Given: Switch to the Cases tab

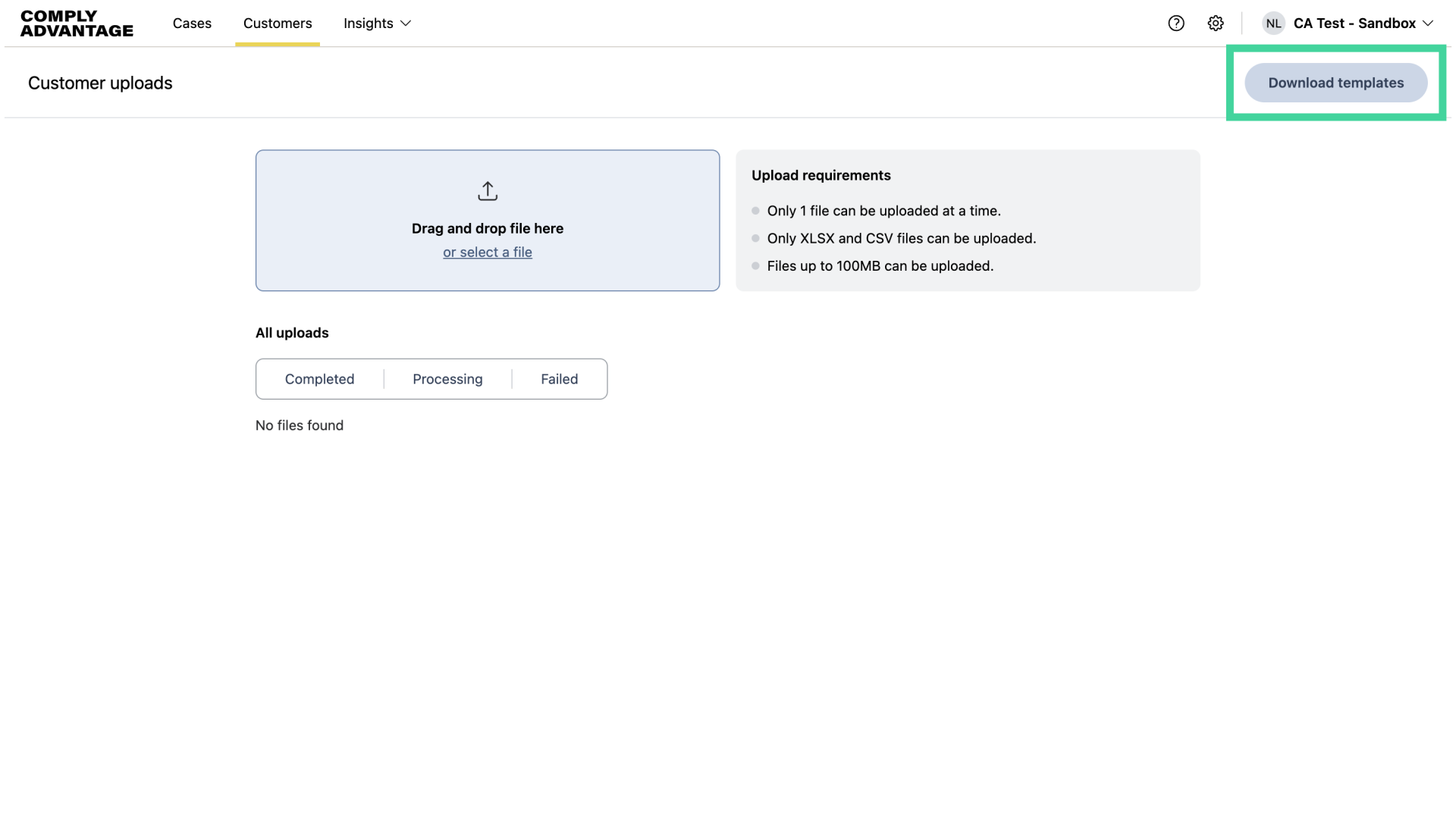Looking at the screenshot, I should (x=192, y=24).
